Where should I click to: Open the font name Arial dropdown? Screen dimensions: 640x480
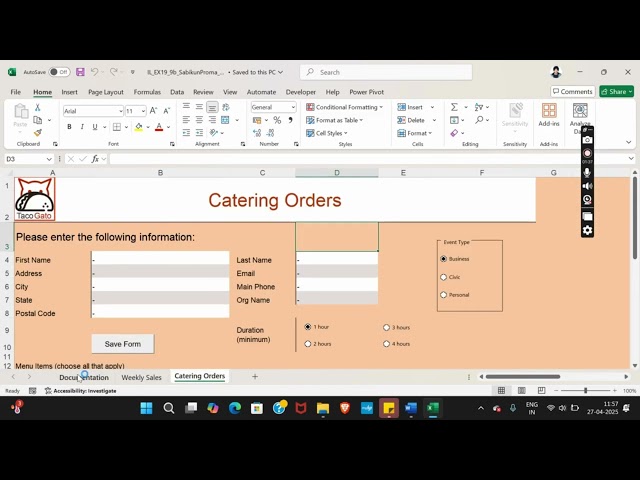tap(121, 111)
